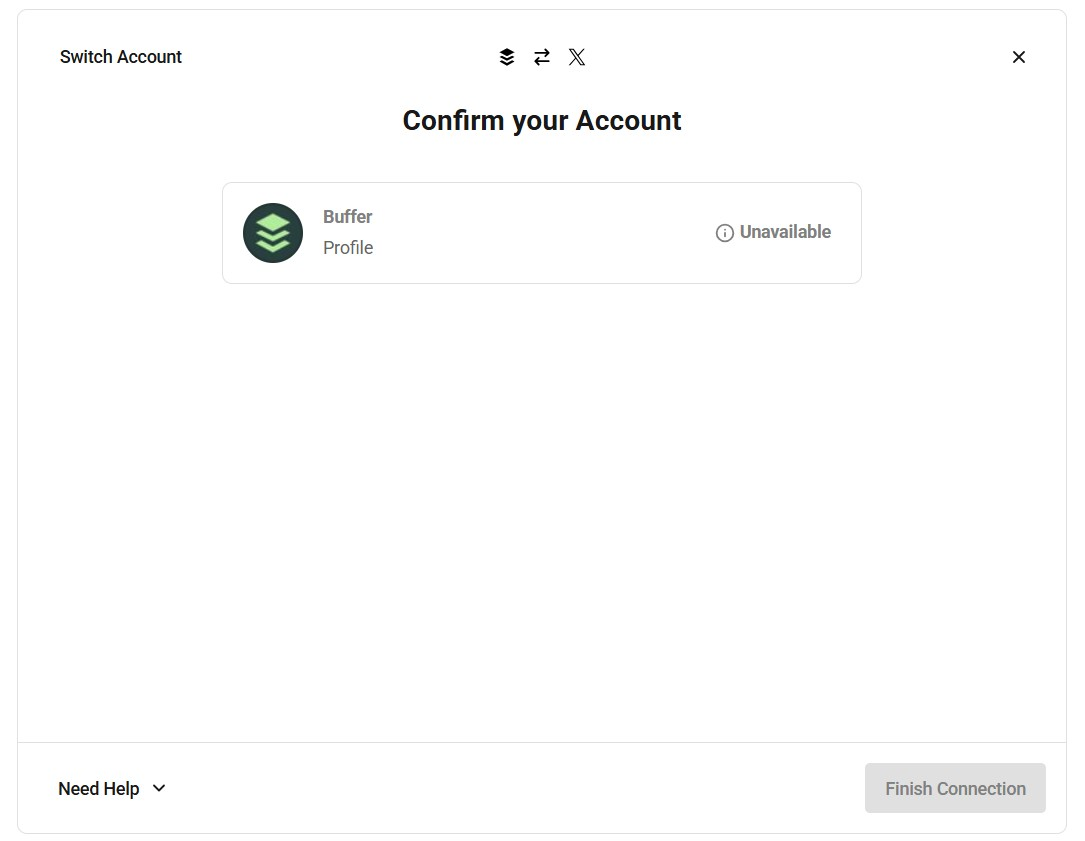
Task: Dismiss the dialog with the close X
Action: [1018, 57]
